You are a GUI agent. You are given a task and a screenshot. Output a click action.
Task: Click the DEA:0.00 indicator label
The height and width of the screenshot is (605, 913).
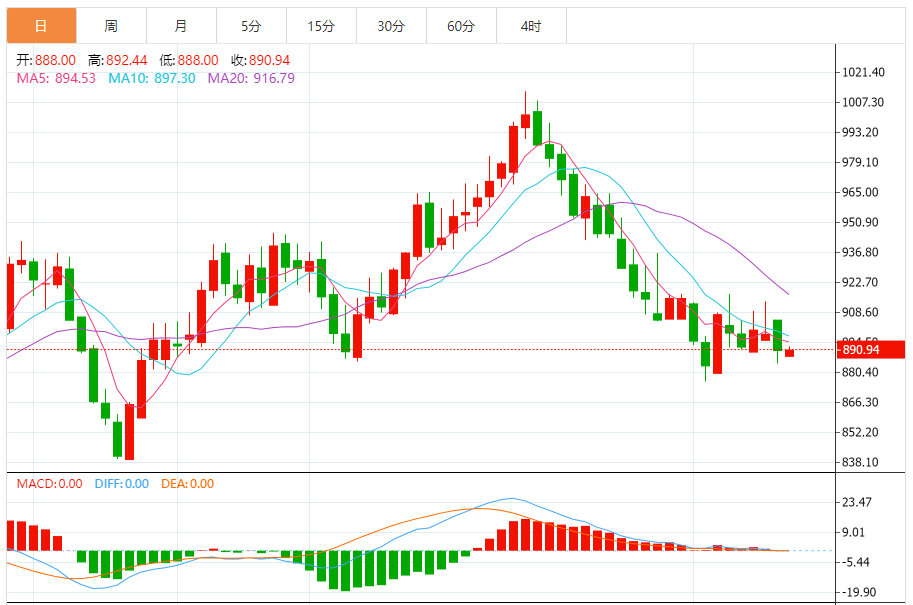[x=187, y=484]
